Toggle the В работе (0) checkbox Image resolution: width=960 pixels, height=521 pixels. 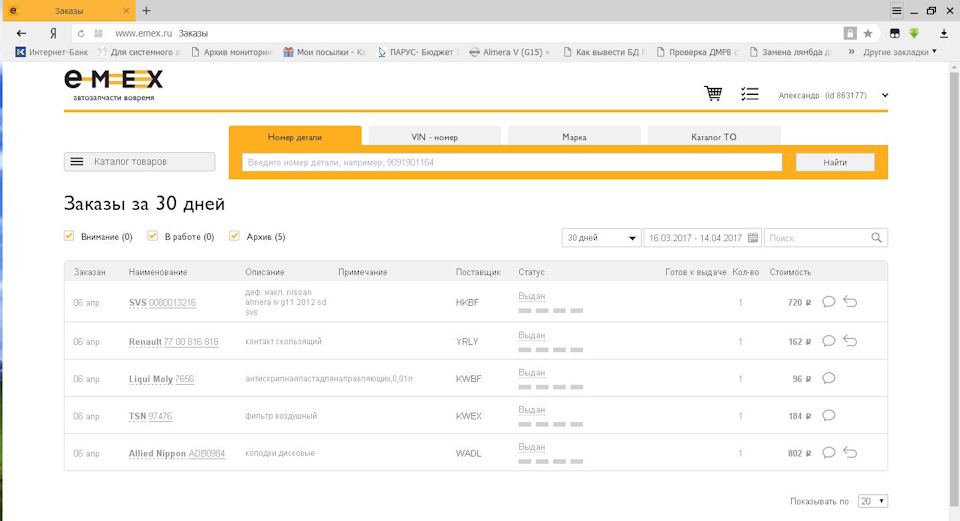[152, 236]
